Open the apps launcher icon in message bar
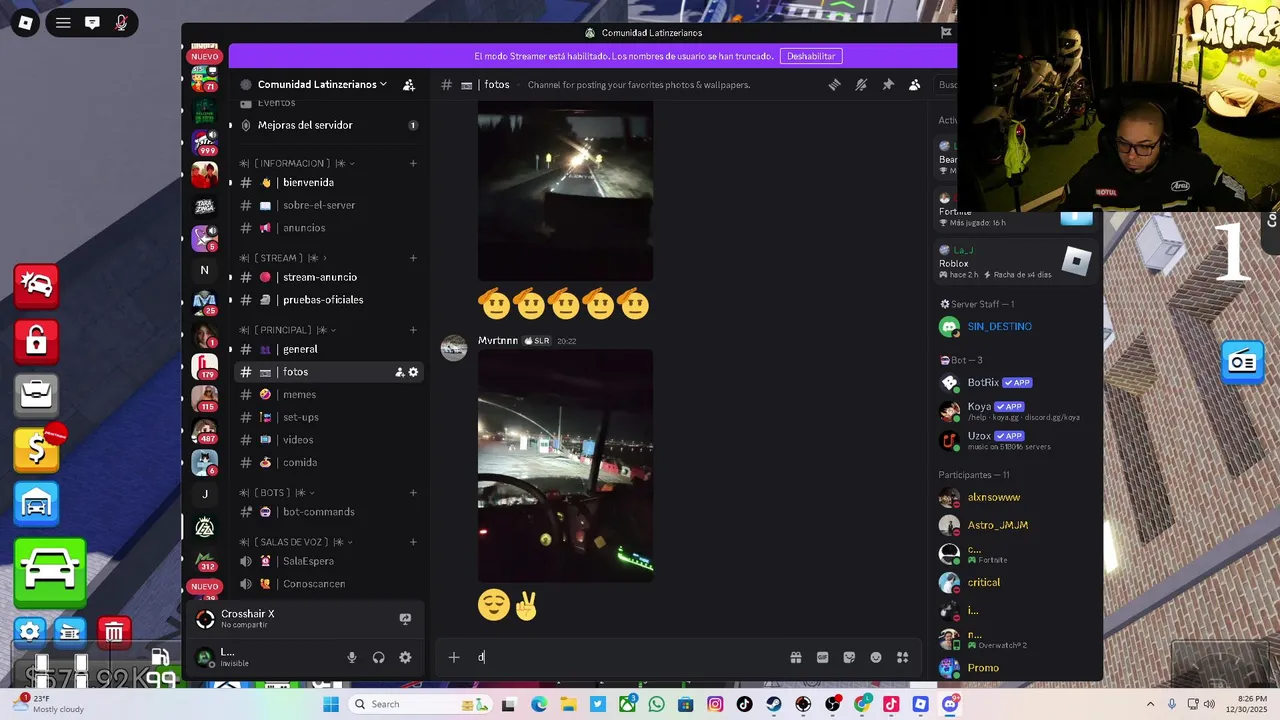This screenshot has width=1280, height=720. click(902, 657)
